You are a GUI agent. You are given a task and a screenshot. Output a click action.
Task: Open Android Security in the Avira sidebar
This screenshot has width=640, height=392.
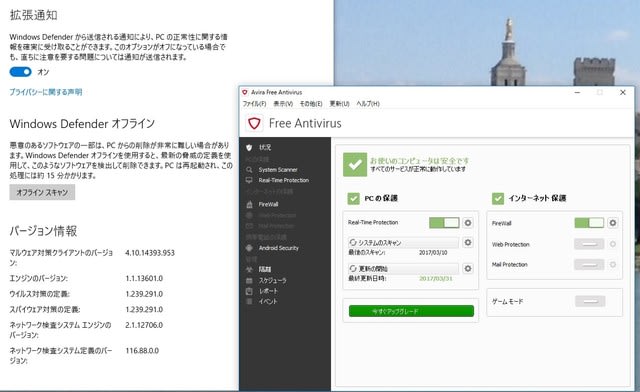tap(278, 248)
